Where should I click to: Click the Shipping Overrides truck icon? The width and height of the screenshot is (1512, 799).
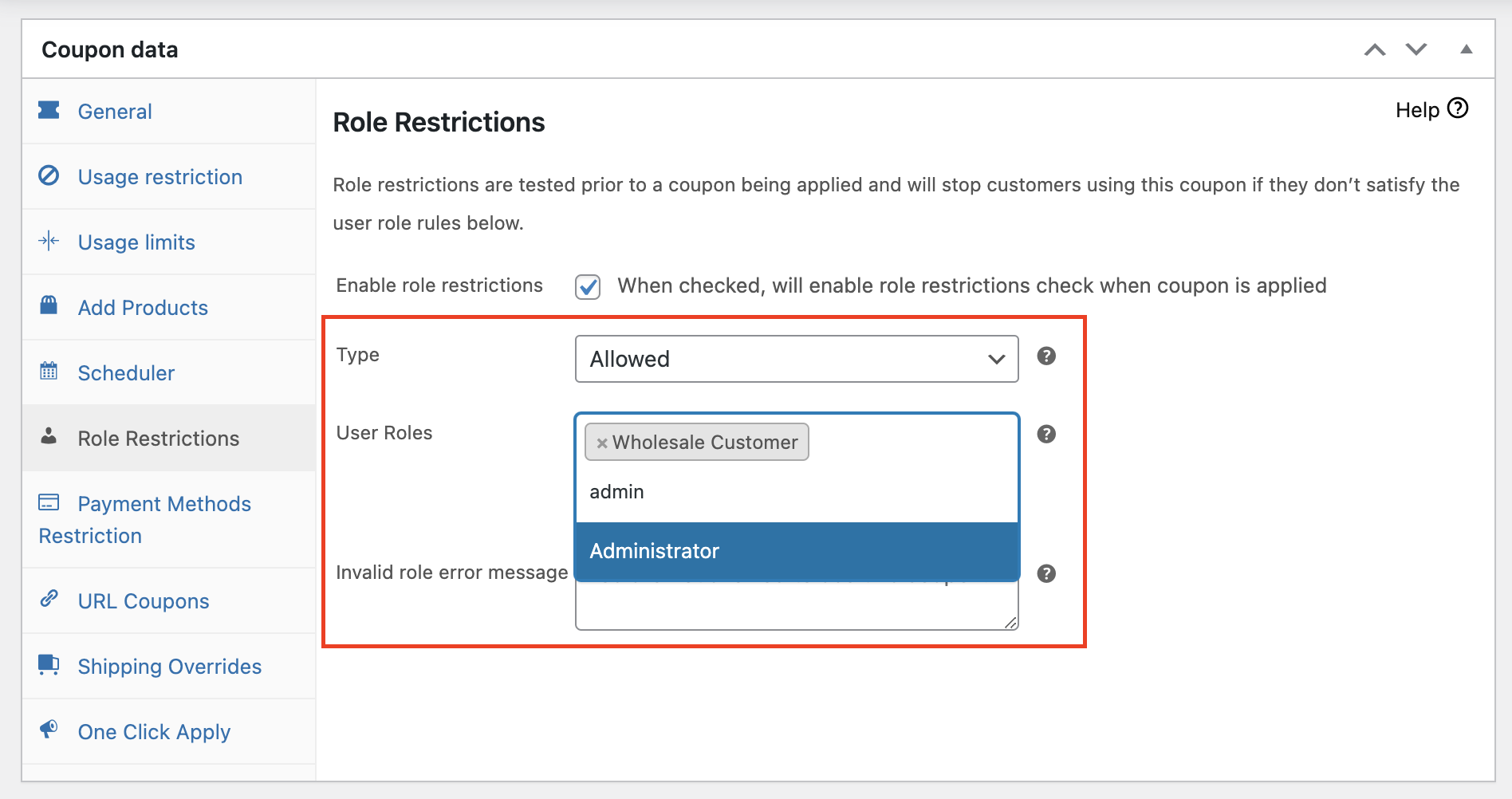pyautogui.click(x=49, y=664)
